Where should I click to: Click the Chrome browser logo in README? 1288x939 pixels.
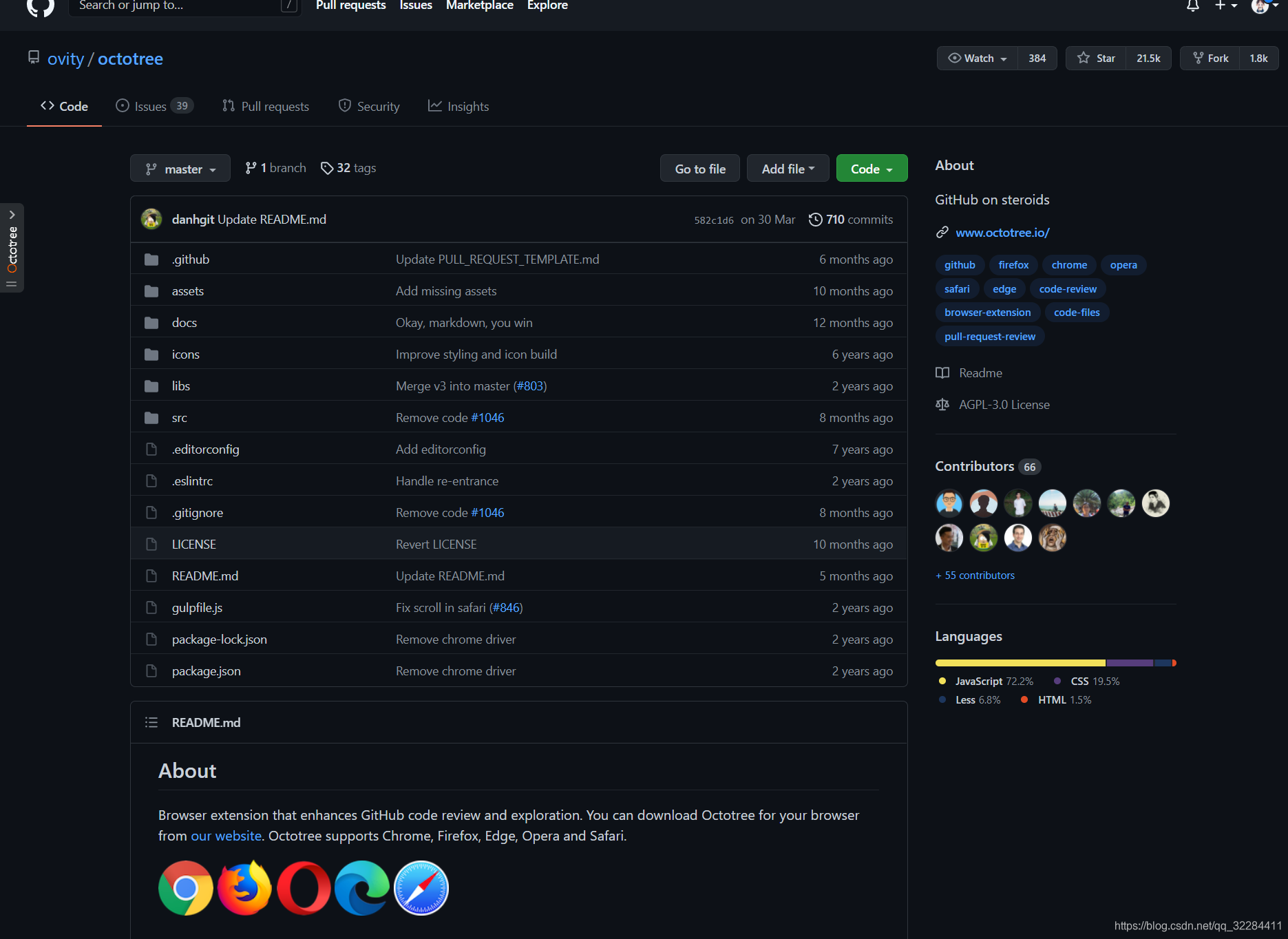pos(185,888)
